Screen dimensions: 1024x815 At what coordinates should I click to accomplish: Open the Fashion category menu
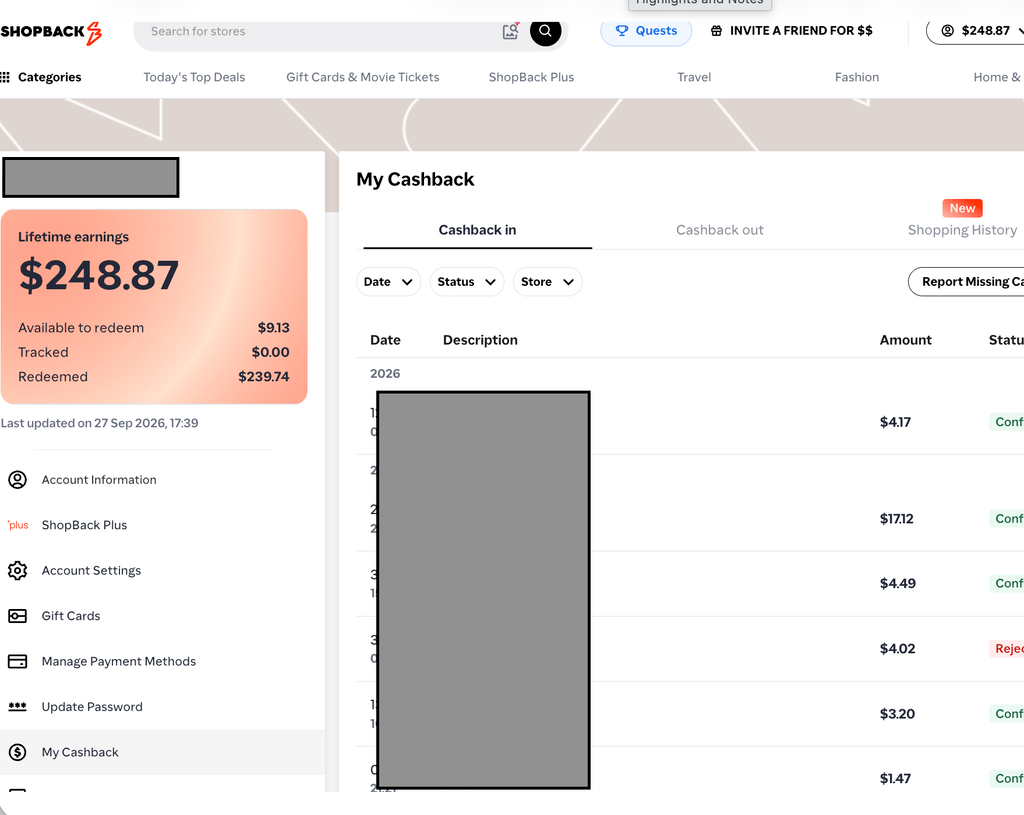(x=857, y=77)
